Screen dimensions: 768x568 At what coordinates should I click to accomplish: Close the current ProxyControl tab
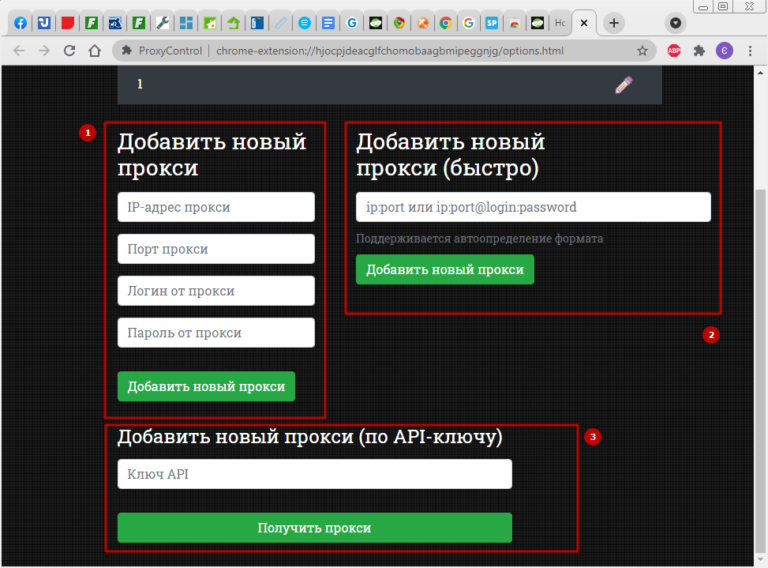[x=584, y=22]
